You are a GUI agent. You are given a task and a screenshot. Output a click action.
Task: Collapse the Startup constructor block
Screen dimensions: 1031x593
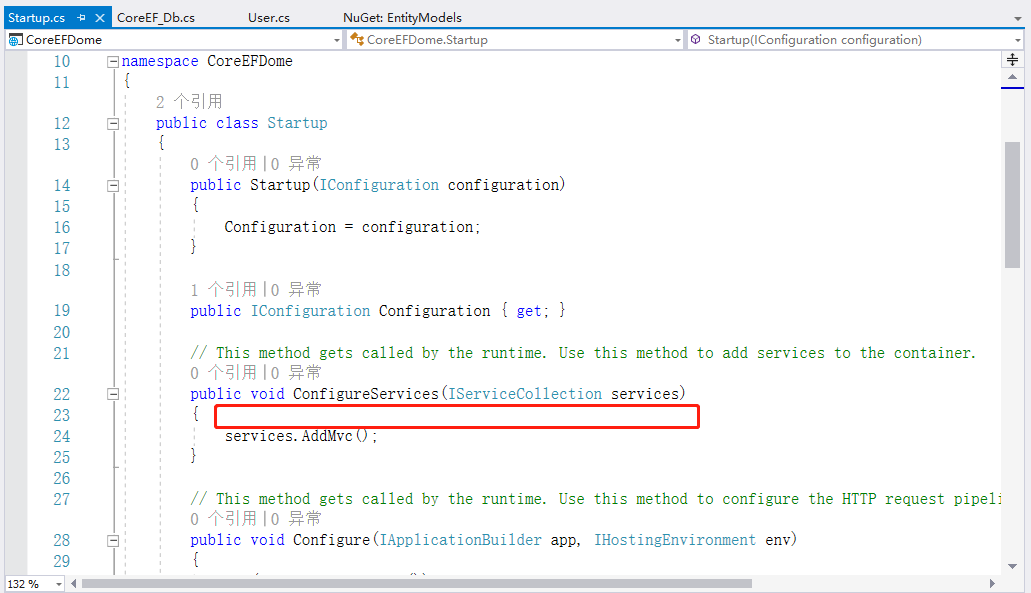point(113,186)
